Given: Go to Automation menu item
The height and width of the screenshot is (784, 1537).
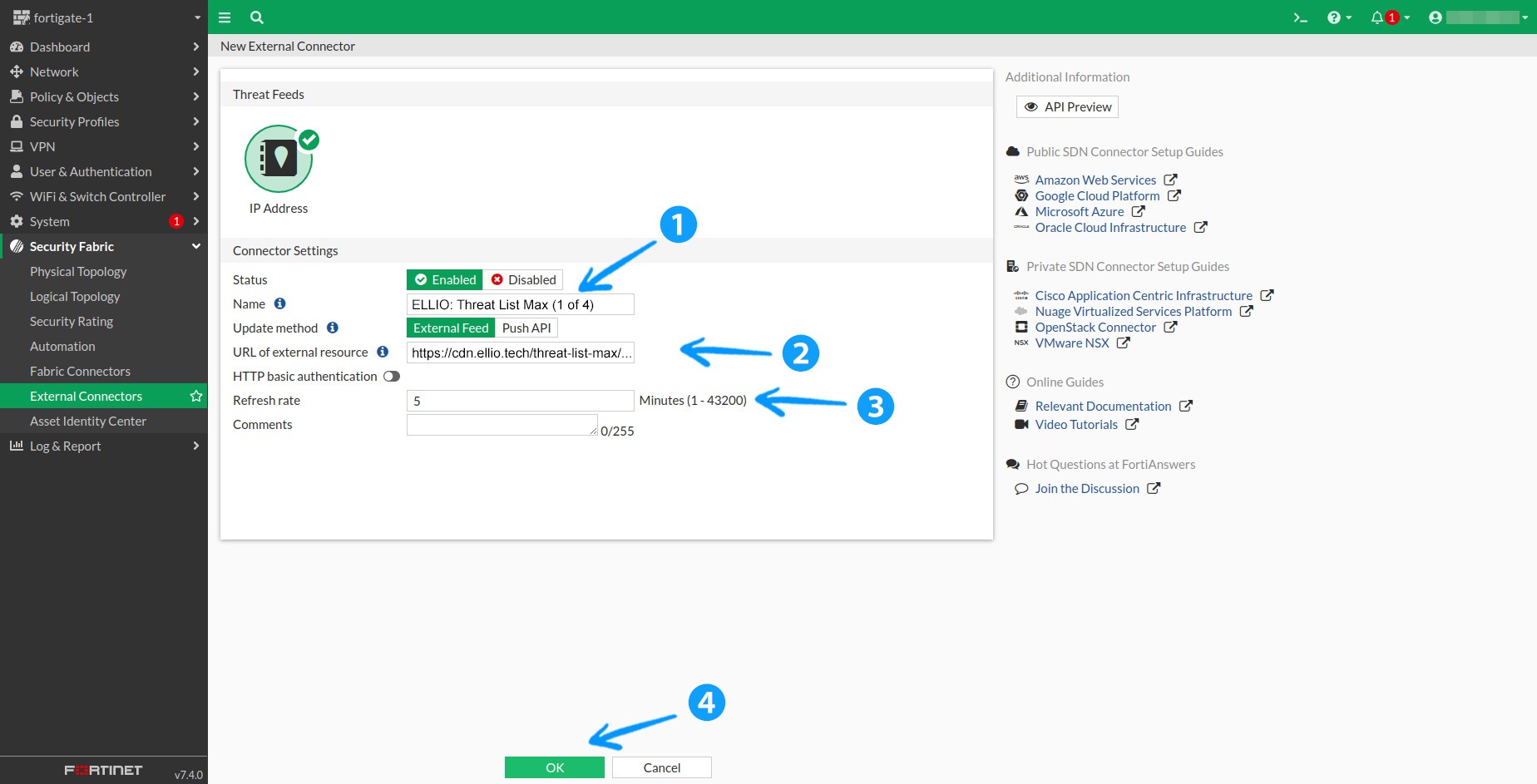Looking at the screenshot, I should (x=62, y=347).
